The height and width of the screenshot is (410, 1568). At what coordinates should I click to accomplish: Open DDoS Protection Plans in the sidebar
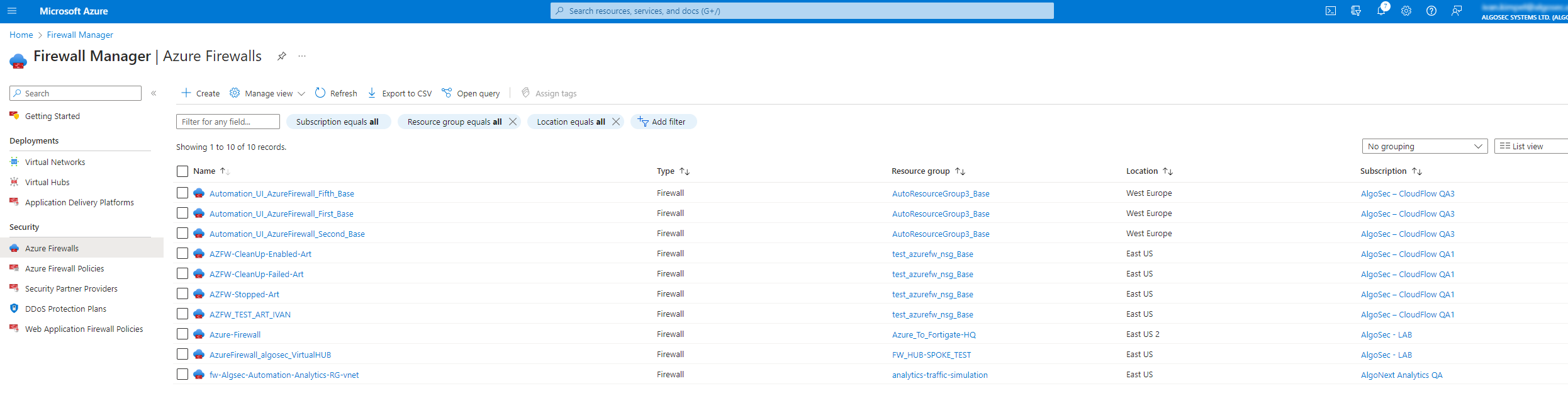pos(65,309)
